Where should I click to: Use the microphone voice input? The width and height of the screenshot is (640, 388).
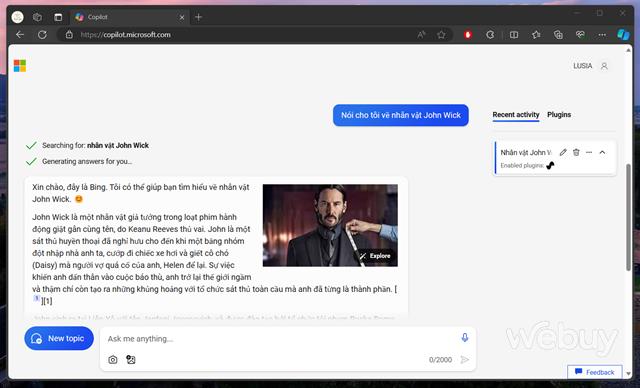pyautogui.click(x=464, y=338)
